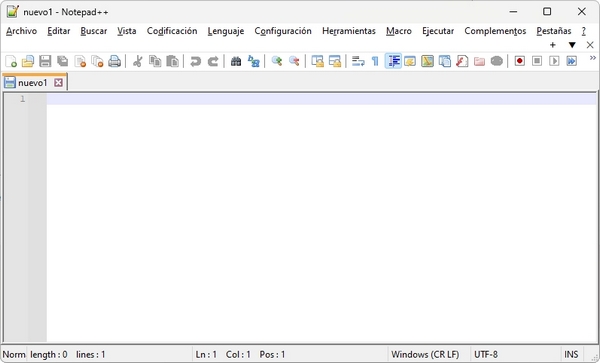Click the Save floppy disk icon

coord(45,61)
